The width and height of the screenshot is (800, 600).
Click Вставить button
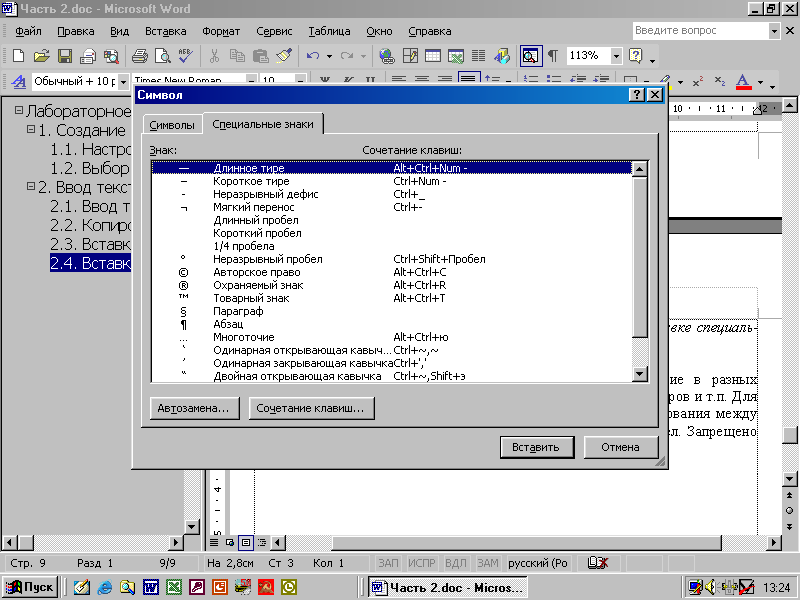coord(537,447)
